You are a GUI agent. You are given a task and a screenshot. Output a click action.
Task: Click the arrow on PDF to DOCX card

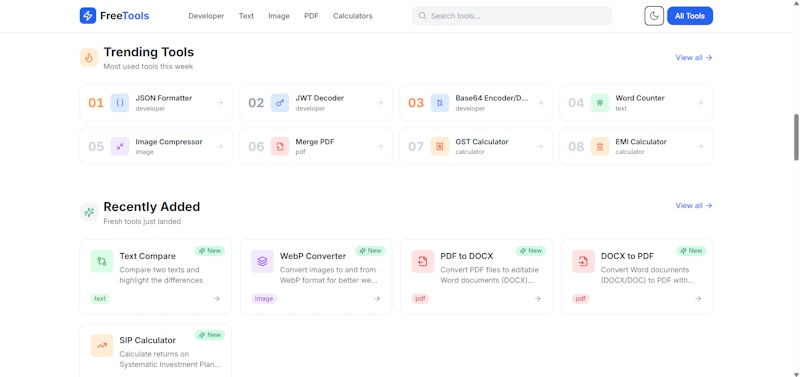538,298
